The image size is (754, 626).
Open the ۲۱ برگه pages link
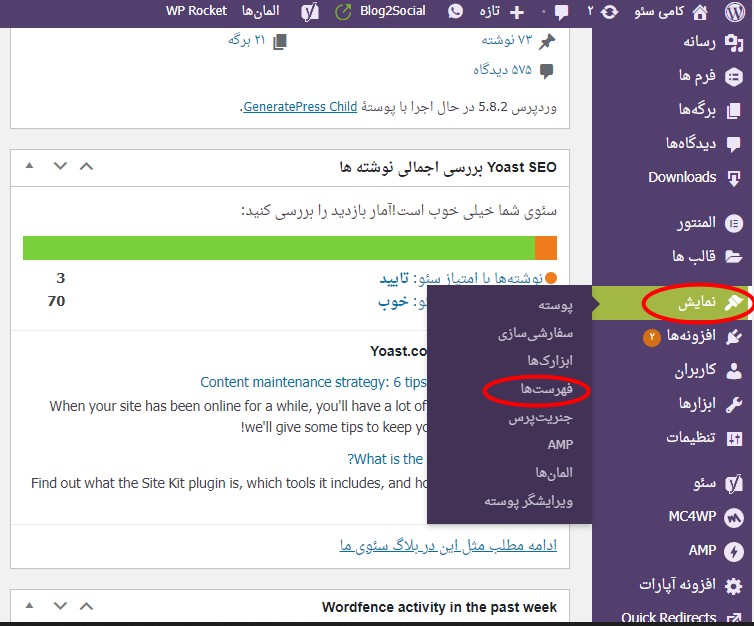(x=247, y=40)
